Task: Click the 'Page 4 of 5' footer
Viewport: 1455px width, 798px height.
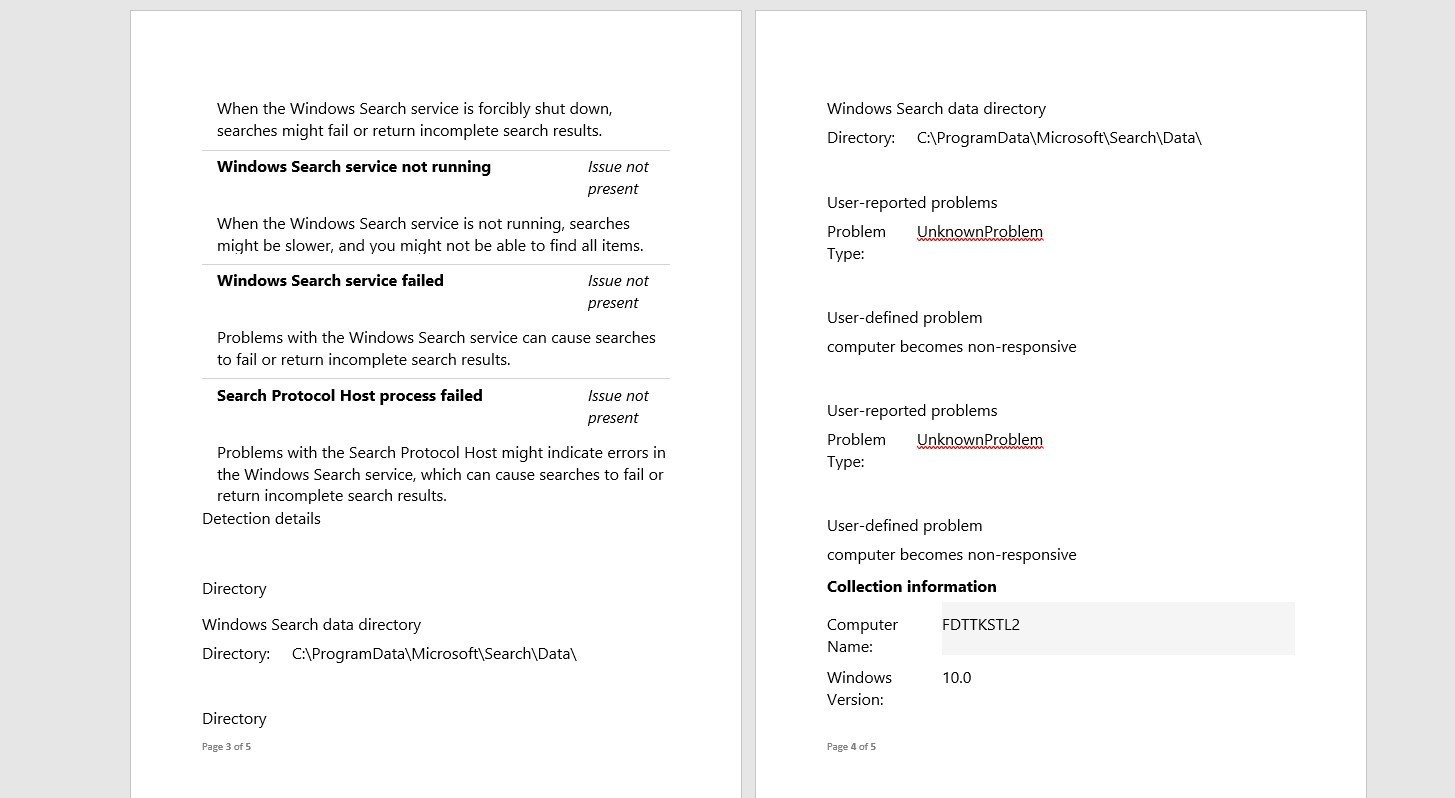Action: point(851,747)
